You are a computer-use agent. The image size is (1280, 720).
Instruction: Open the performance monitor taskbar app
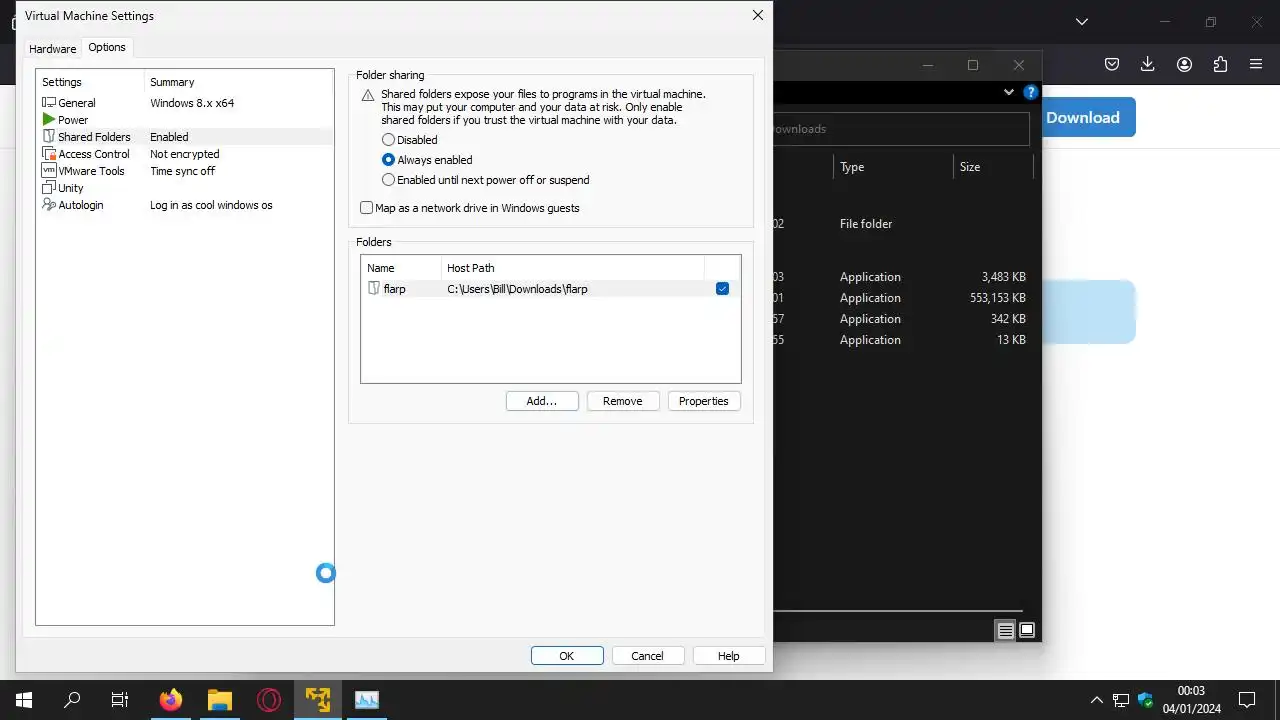click(x=367, y=700)
